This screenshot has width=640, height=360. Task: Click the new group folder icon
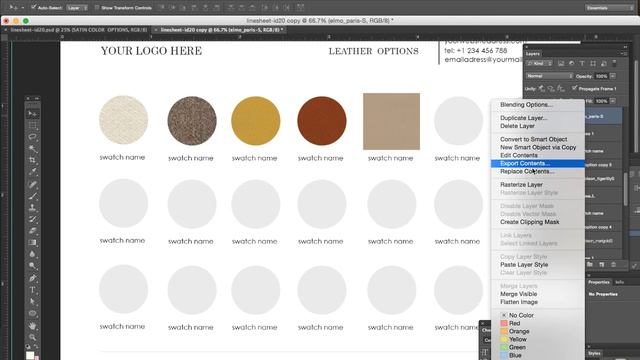(590, 264)
